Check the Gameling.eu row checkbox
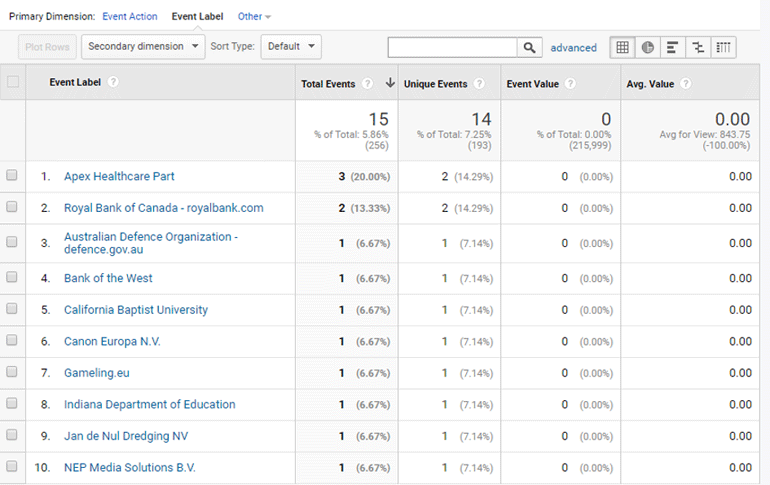 [x=12, y=372]
